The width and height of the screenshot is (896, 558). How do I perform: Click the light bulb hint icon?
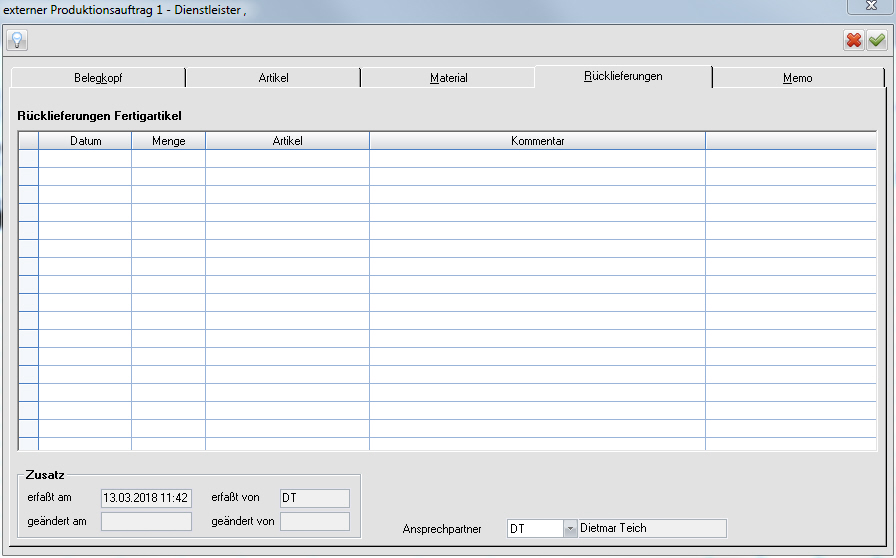pyautogui.click(x=17, y=40)
